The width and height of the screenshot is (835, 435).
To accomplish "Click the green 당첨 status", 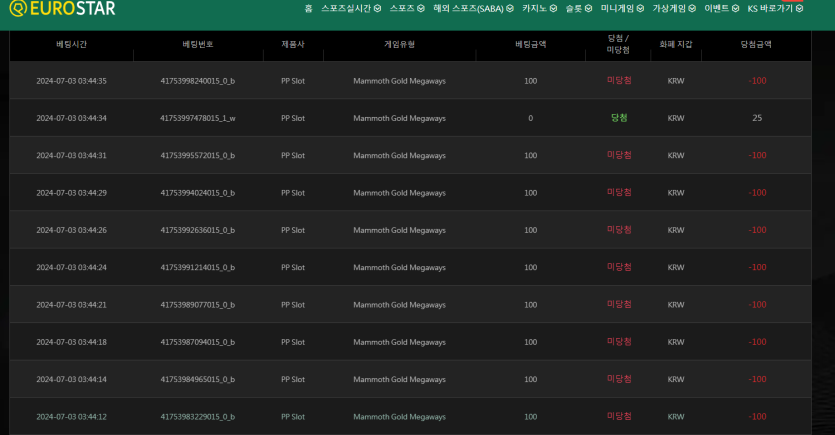I will [x=619, y=118].
